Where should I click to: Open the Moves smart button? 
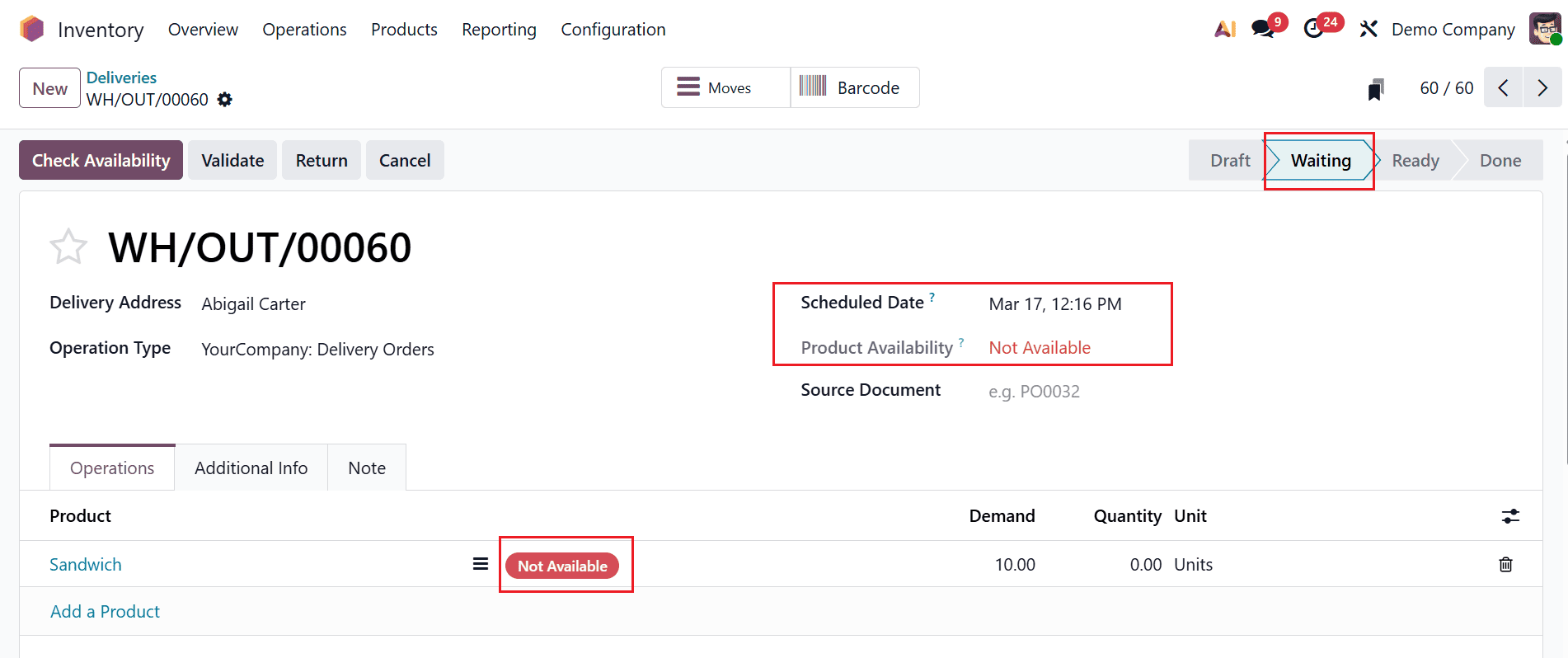coord(725,87)
